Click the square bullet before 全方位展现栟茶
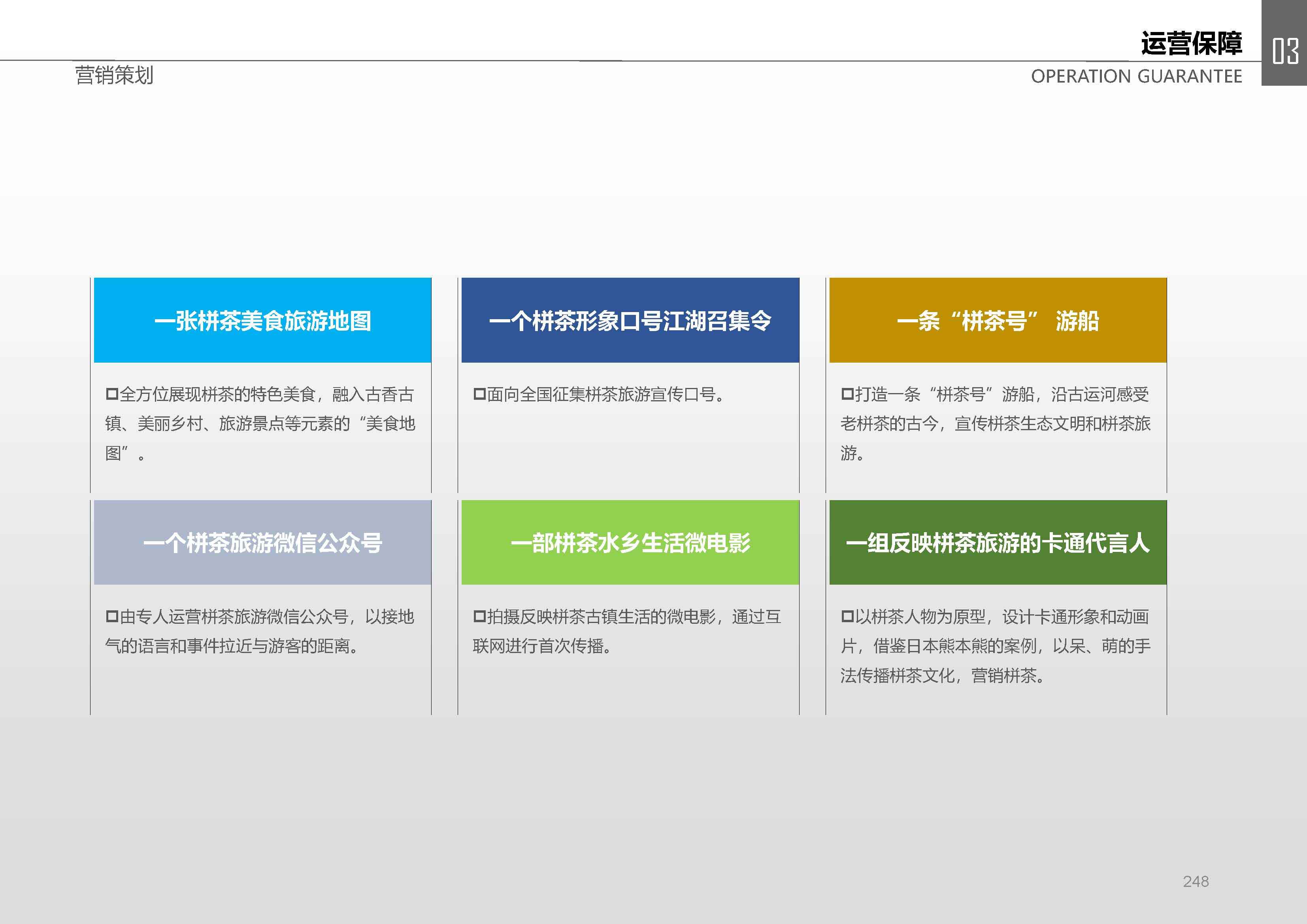This screenshot has height=924, width=1307. pyautogui.click(x=111, y=394)
